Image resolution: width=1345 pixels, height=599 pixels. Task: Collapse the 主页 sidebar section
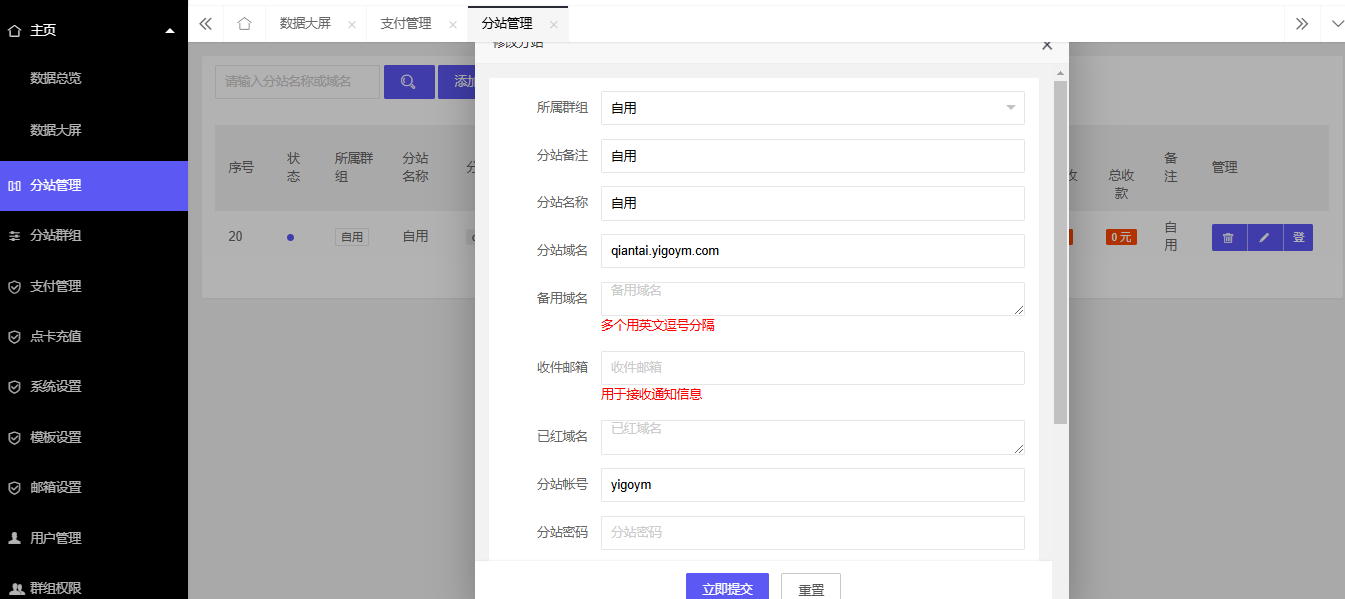170,30
